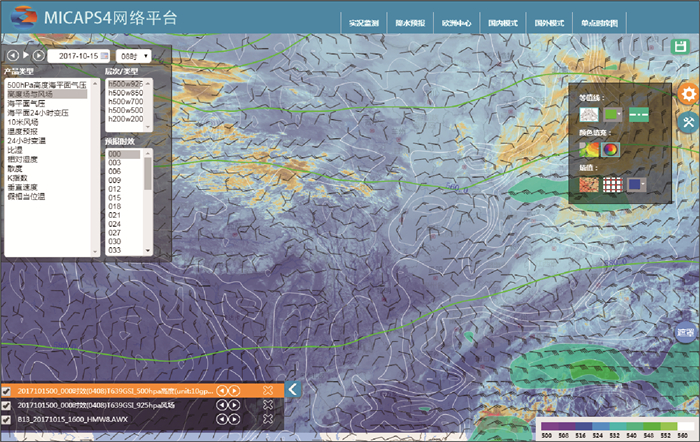700x442 pixels.
Task: Toggle the 925hpa wind field layer checkbox
Action: [x=7, y=405]
